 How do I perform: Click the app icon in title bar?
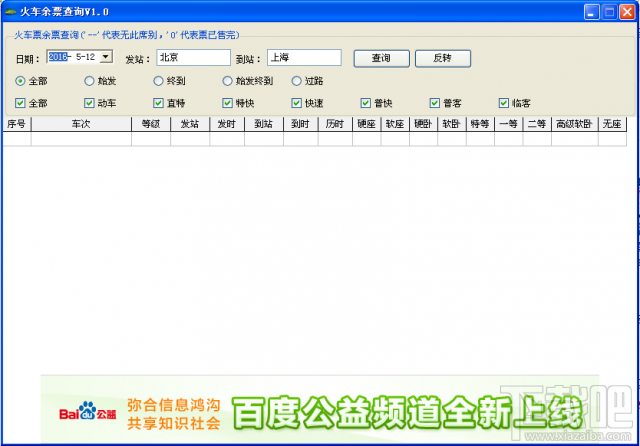click(10, 12)
